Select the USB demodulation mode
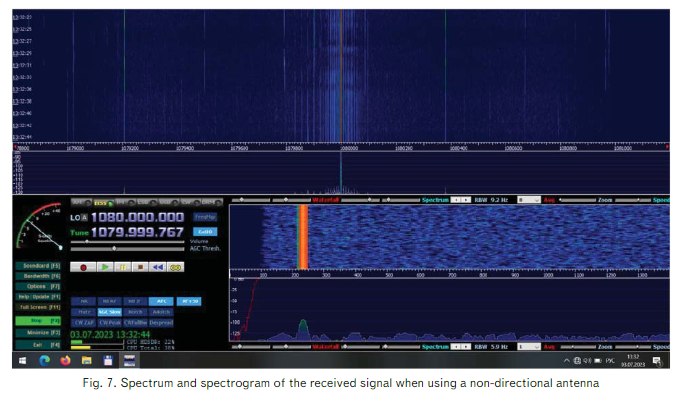Image resolution: width=682 pixels, height=400 pixels. pos(169,203)
